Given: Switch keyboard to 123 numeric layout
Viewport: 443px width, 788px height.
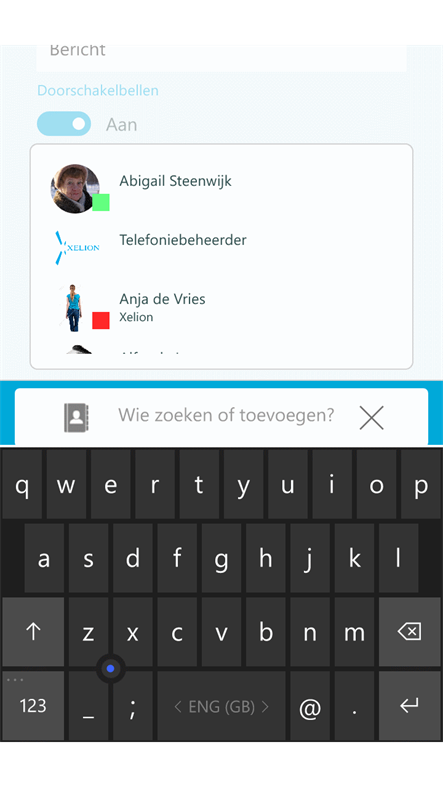Looking at the screenshot, I should coord(33,706).
